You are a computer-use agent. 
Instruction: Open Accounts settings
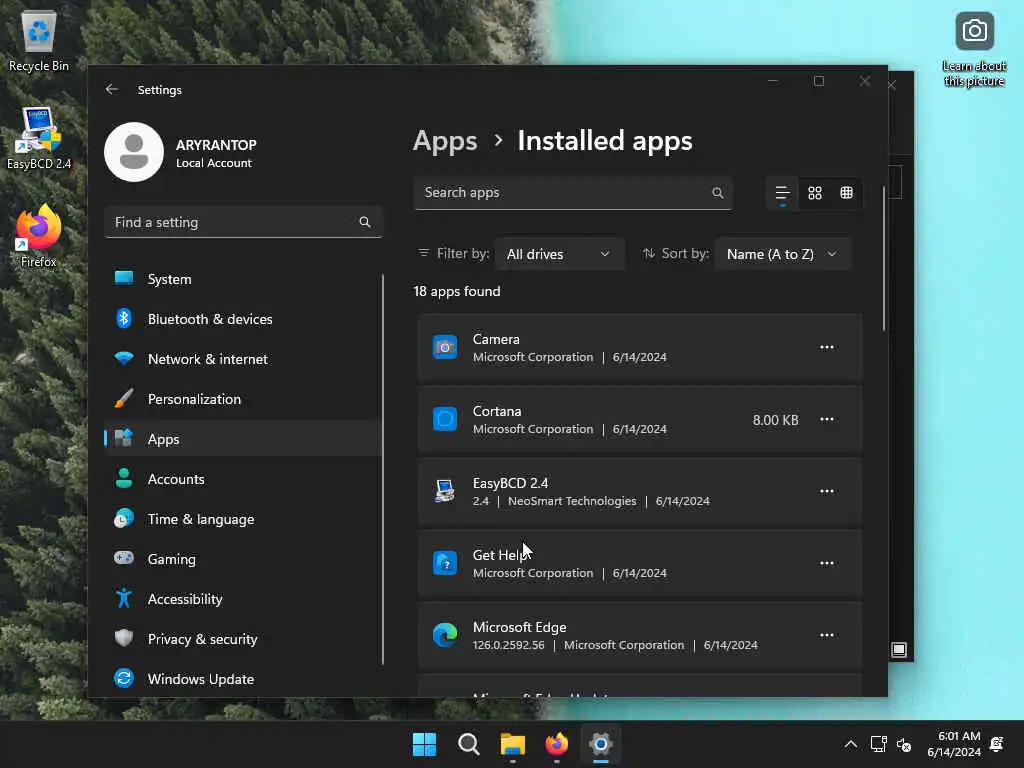(x=242, y=479)
